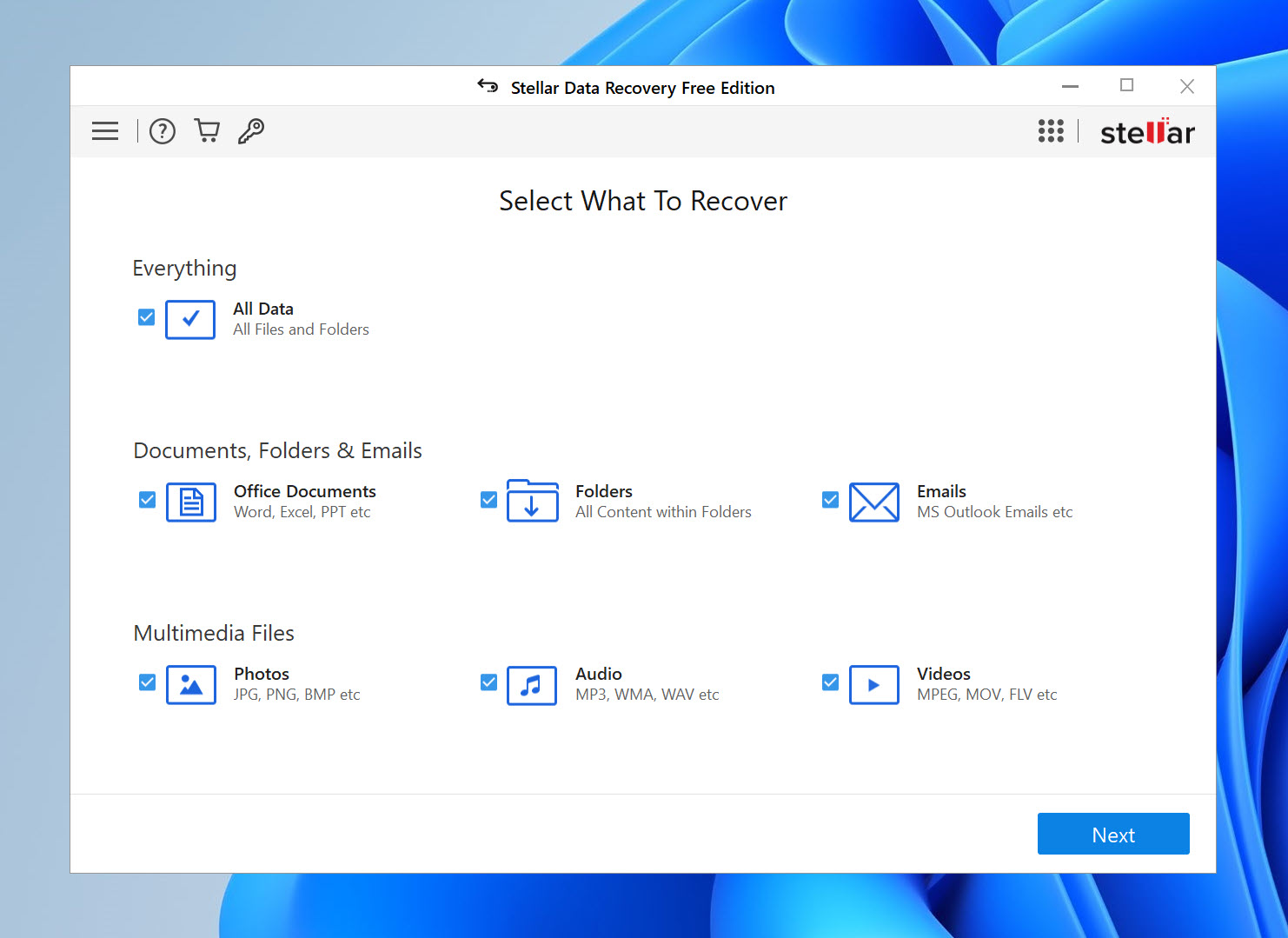Toggle the Folders checkbox
The height and width of the screenshot is (938, 1288).
click(x=488, y=500)
